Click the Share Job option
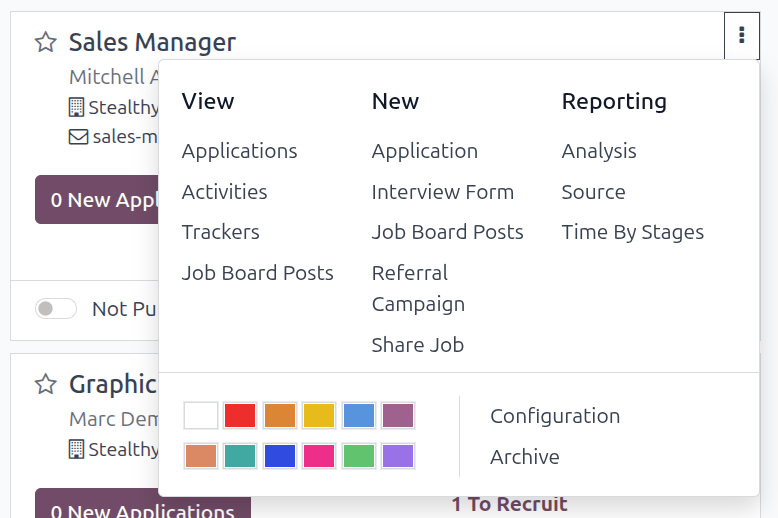Screen dimensions: 778x518 tap(417, 345)
